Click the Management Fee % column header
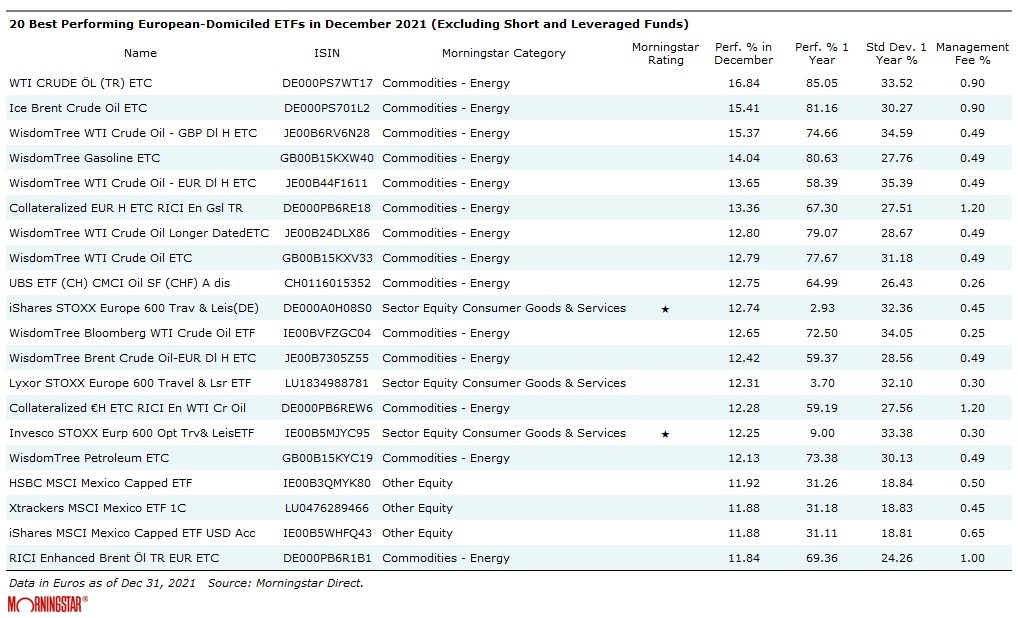1018x618 pixels. pyautogui.click(x=972, y=54)
